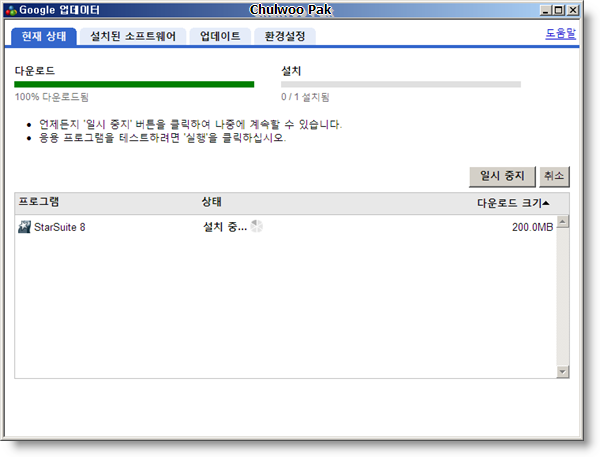
Task: Close the Google Updater window
Action: tap(572, 10)
